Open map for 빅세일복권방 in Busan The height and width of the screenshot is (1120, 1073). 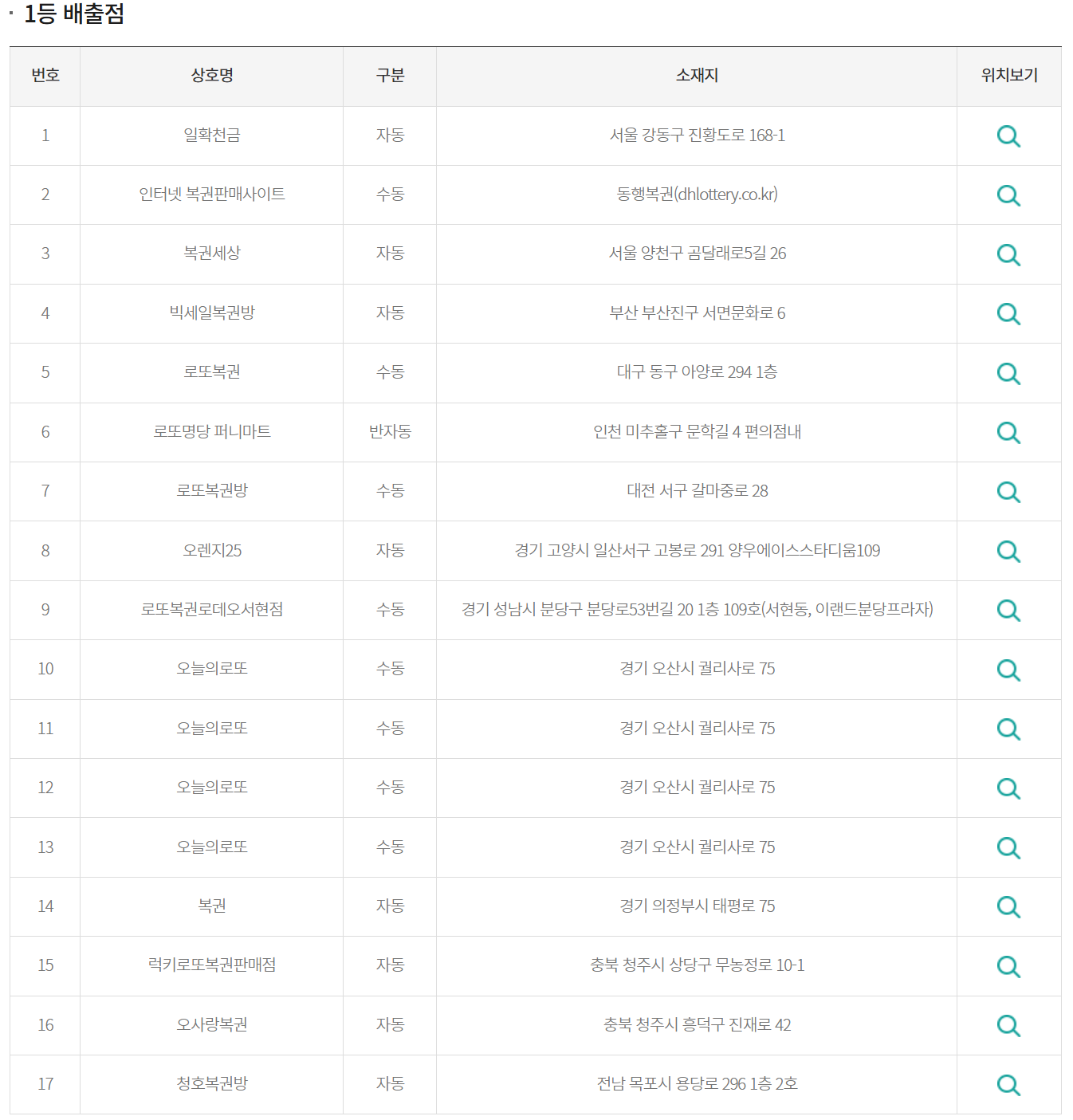pyautogui.click(x=1008, y=313)
